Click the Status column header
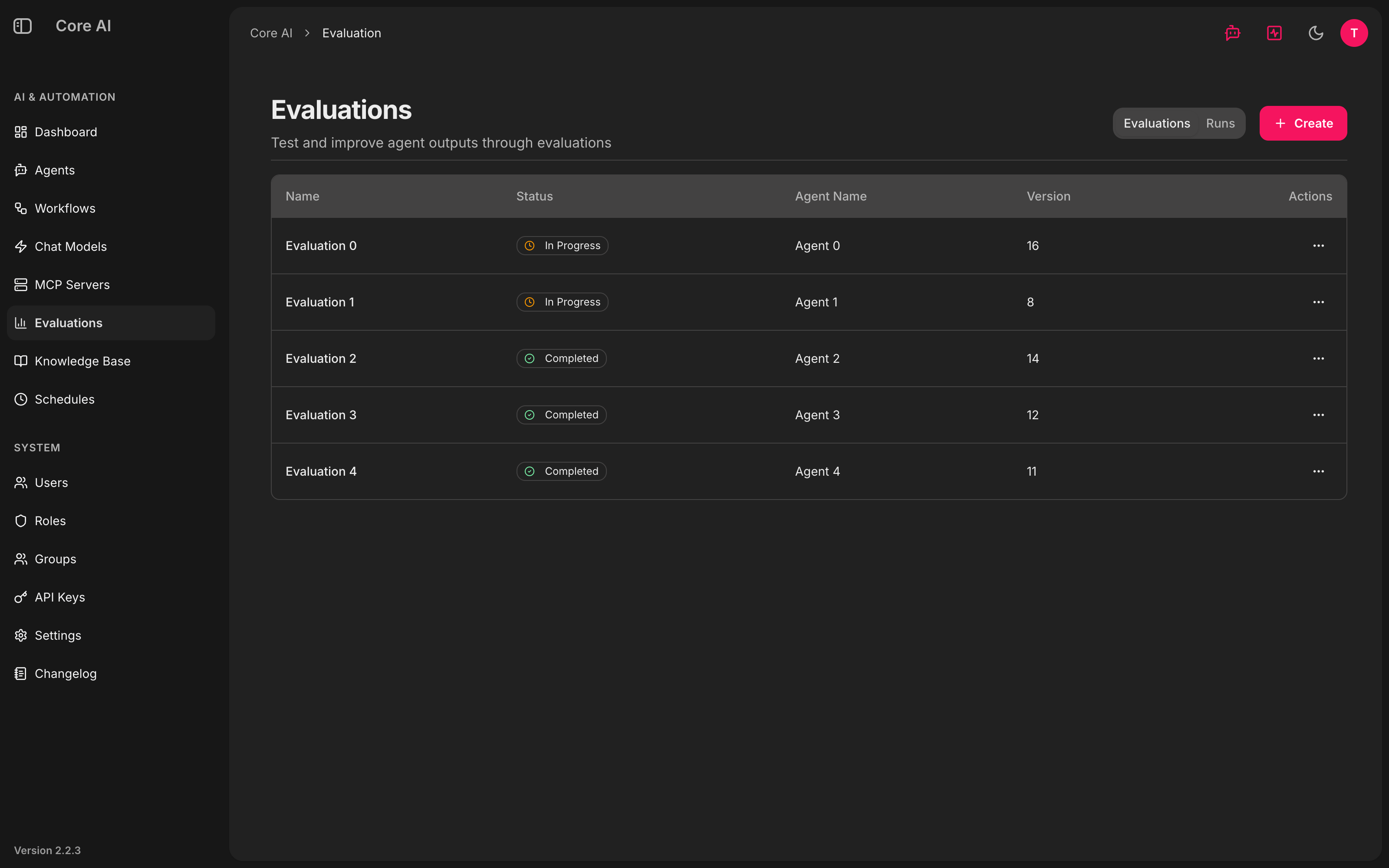 (x=534, y=196)
